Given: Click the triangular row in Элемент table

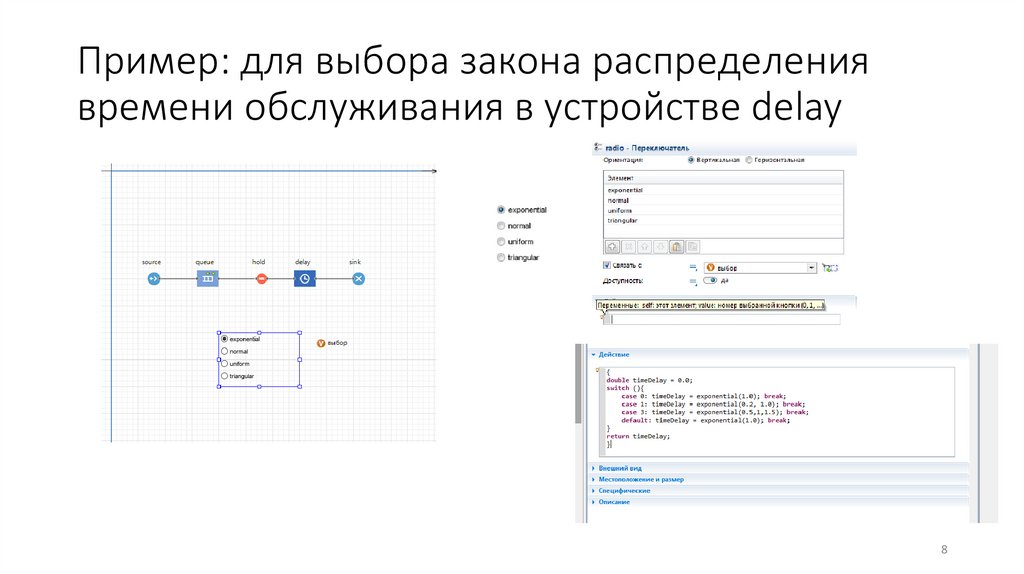Looking at the screenshot, I should [x=723, y=221].
